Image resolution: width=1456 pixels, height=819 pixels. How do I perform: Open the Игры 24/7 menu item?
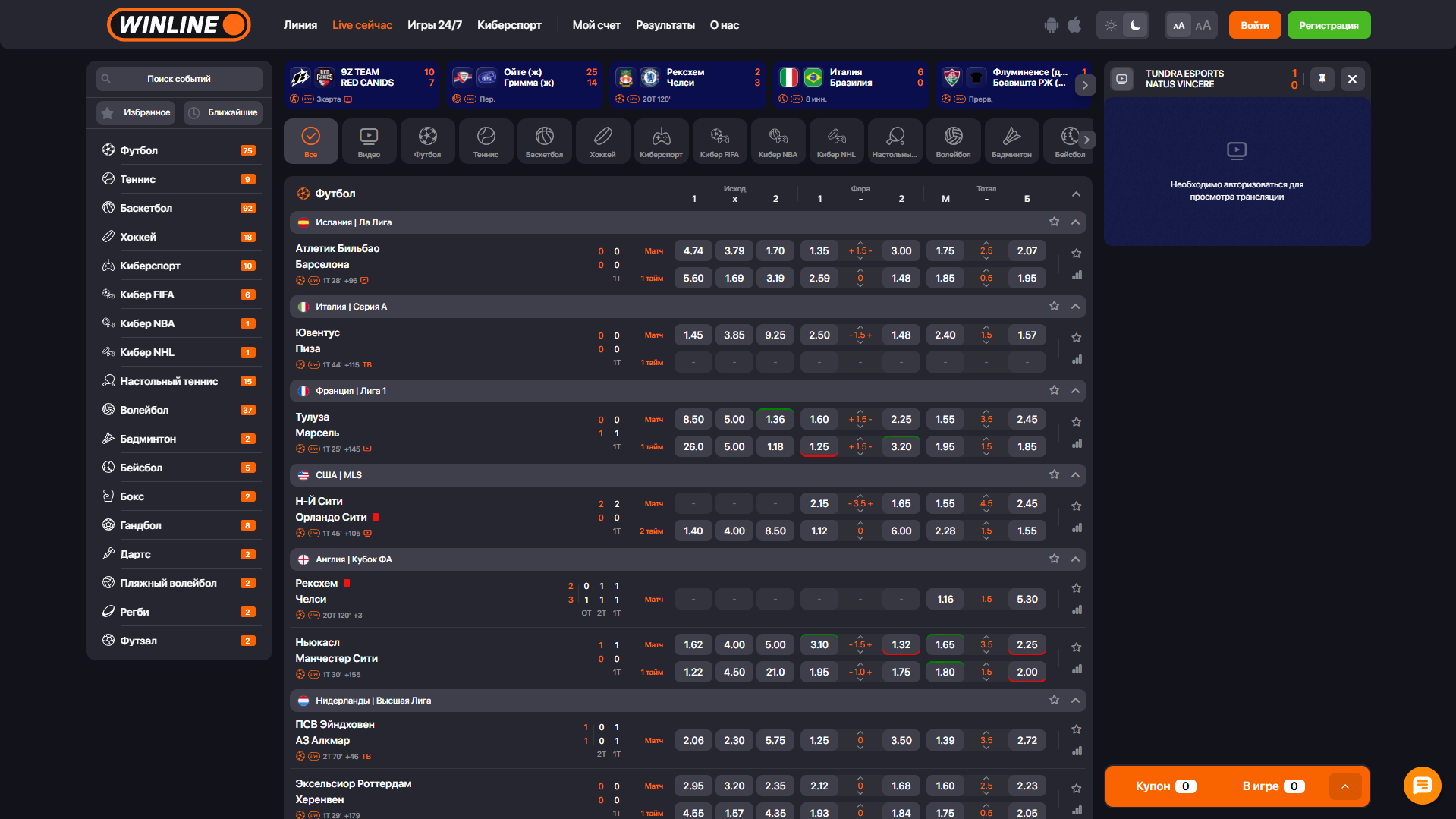435,25
